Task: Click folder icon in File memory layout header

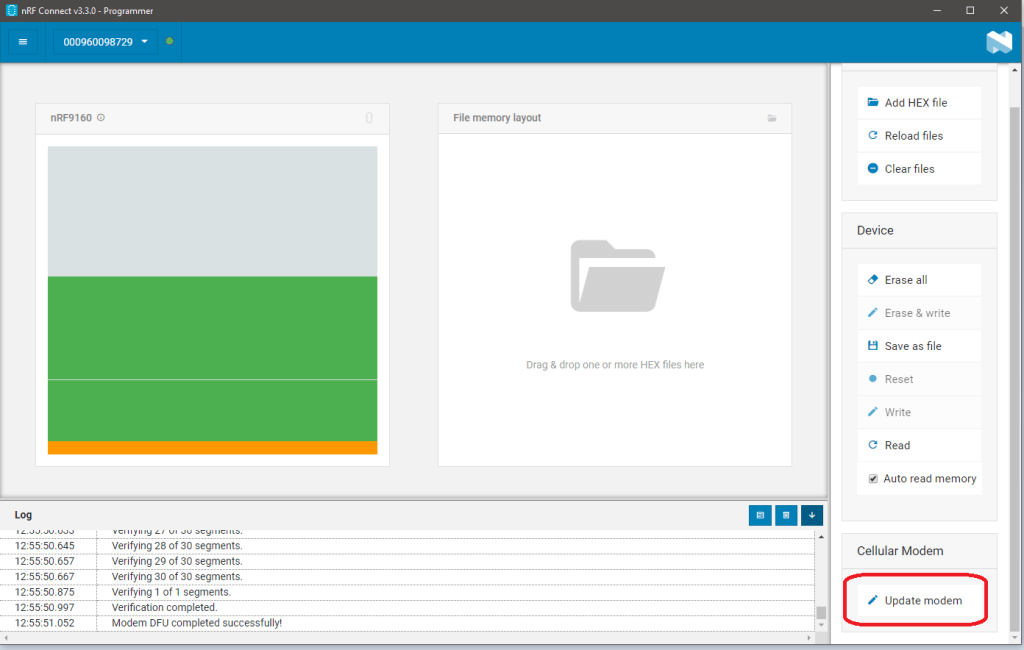Action: tap(771, 118)
